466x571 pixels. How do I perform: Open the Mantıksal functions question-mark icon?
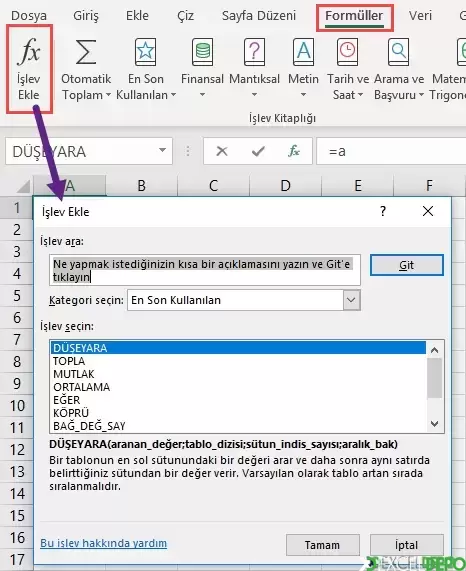(254, 52)
